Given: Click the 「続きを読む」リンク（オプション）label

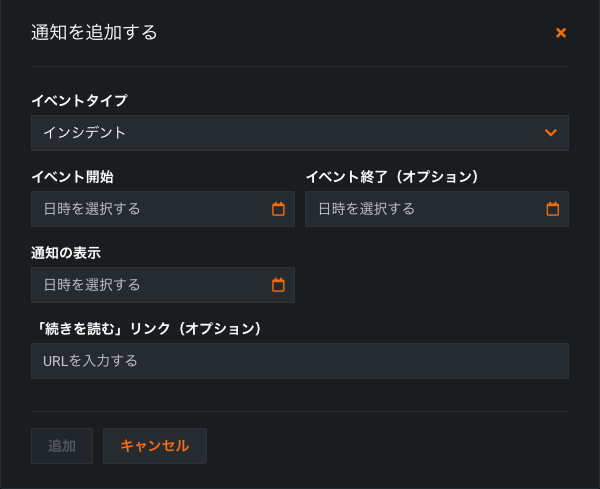Looking at the screenshot, I should click(x=146, y=329).
